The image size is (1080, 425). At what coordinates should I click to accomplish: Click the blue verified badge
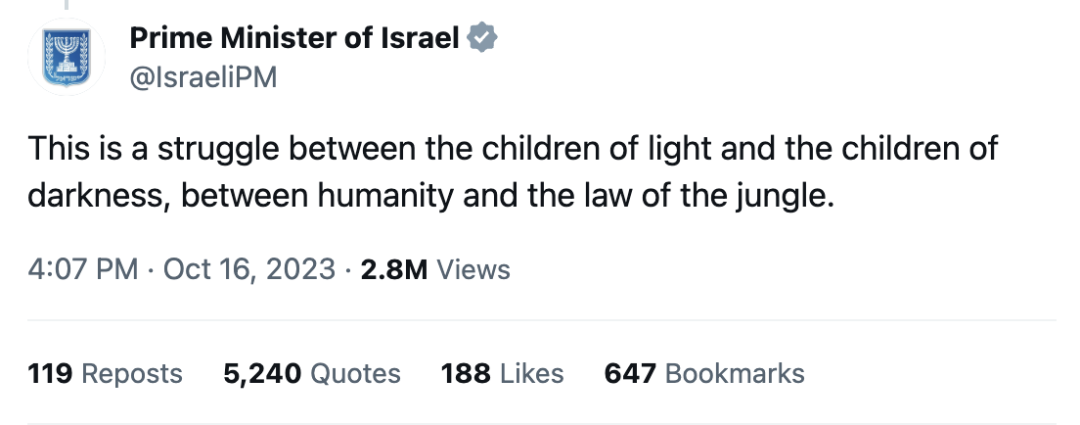[x=484, y=39]
